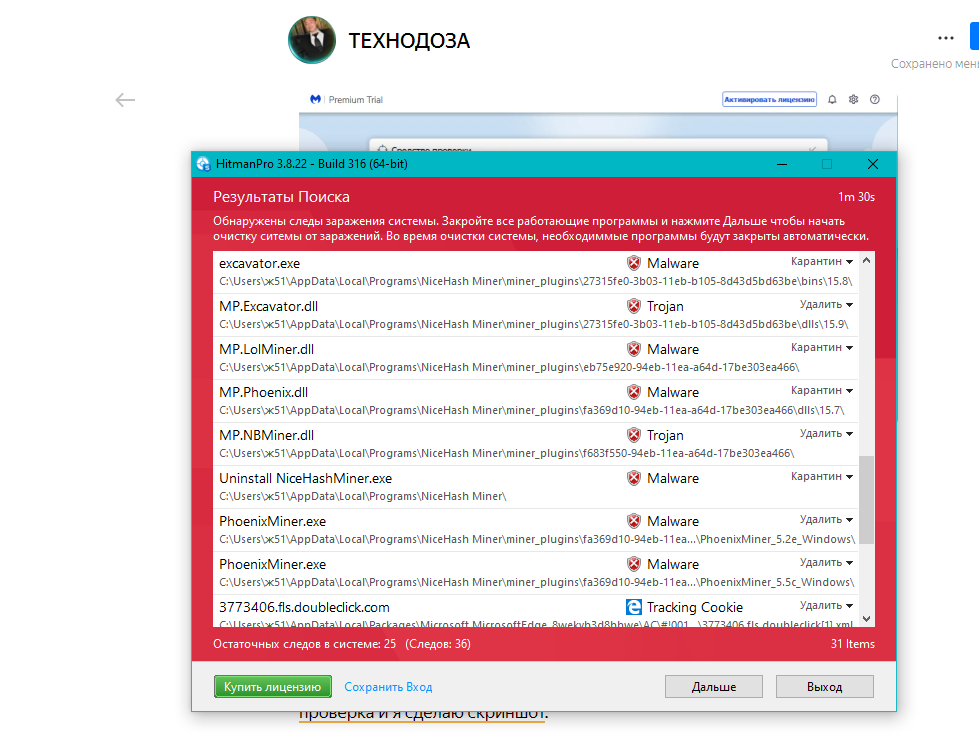Viewport: 979px width, 755px height.
Task: Click the Tracking Cookie label
Action: (695, 607)
